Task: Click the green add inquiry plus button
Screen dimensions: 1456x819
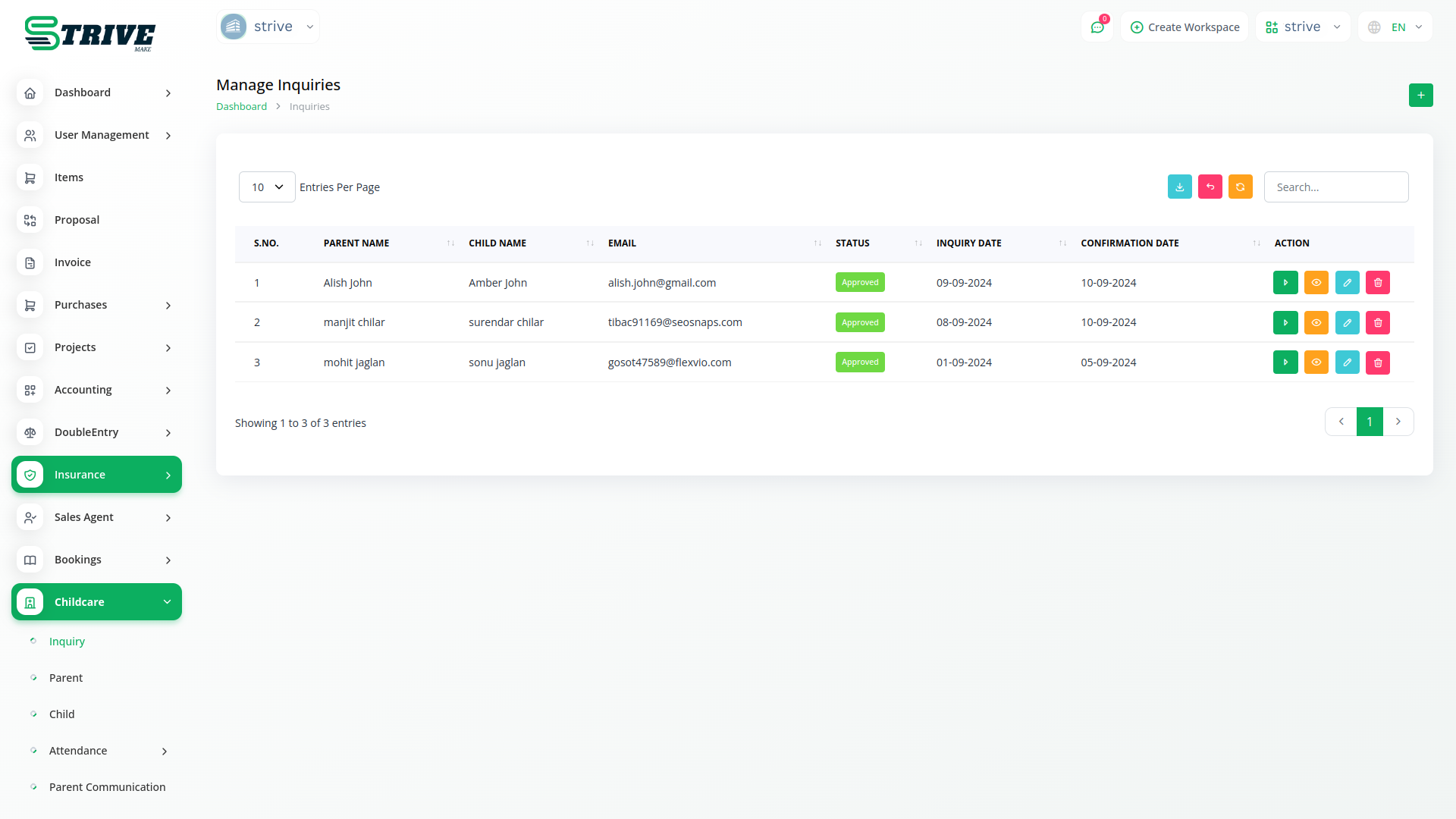Action: tap(1420, 96)
